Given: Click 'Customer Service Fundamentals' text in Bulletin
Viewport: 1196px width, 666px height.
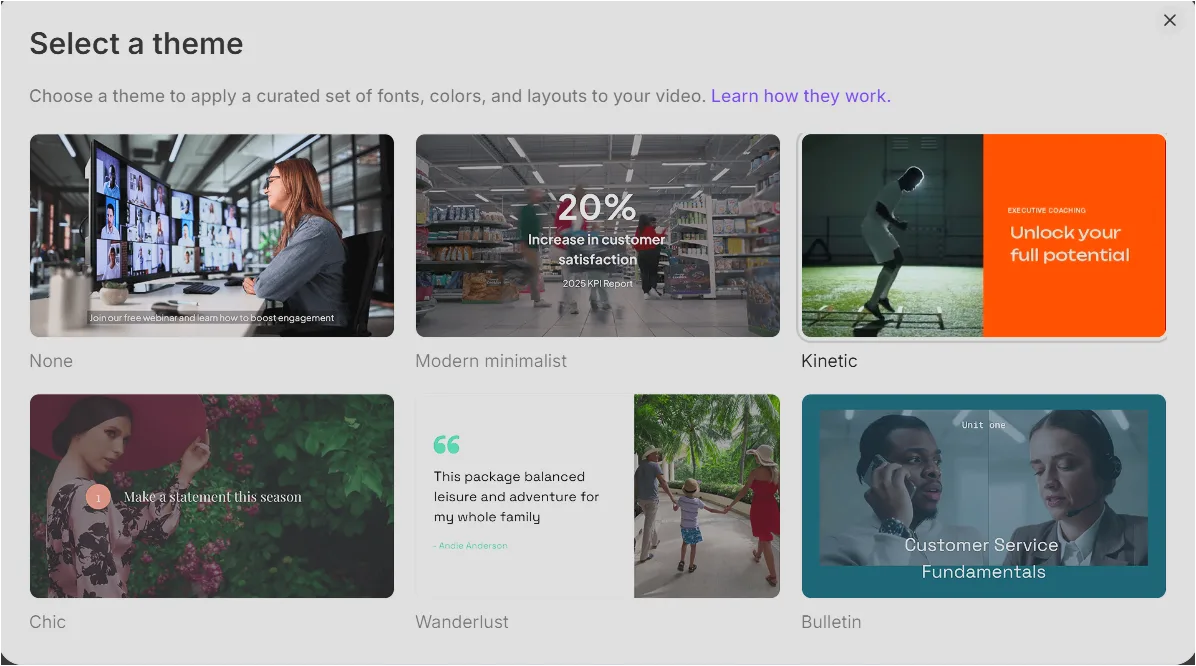Looking at the screenshot, I should [982, 558].
